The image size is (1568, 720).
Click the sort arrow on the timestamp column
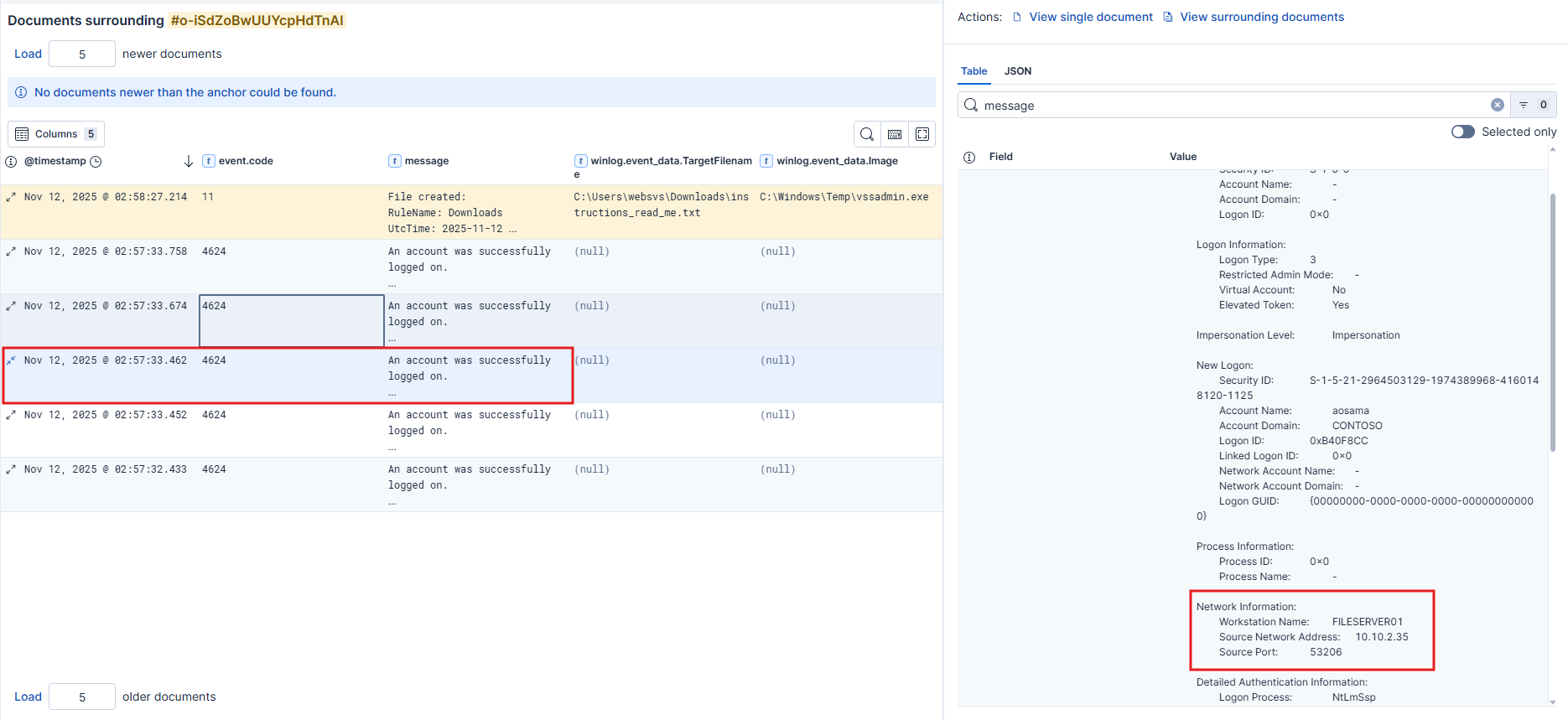[189, 161]
